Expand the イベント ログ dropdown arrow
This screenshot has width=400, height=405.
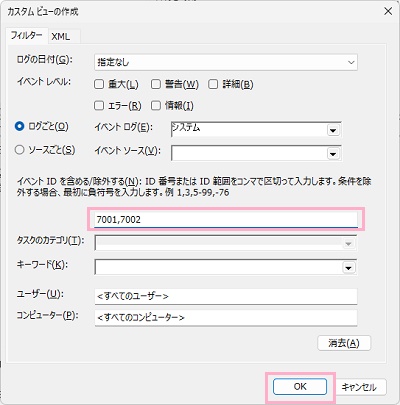[x=333, y=130]
